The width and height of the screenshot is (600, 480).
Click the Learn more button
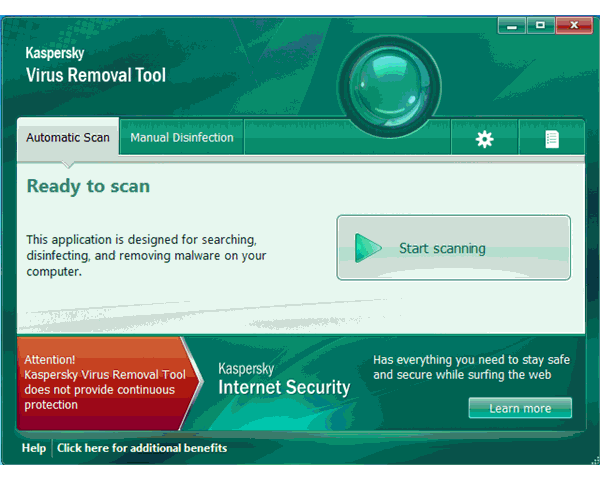[520, 408]
